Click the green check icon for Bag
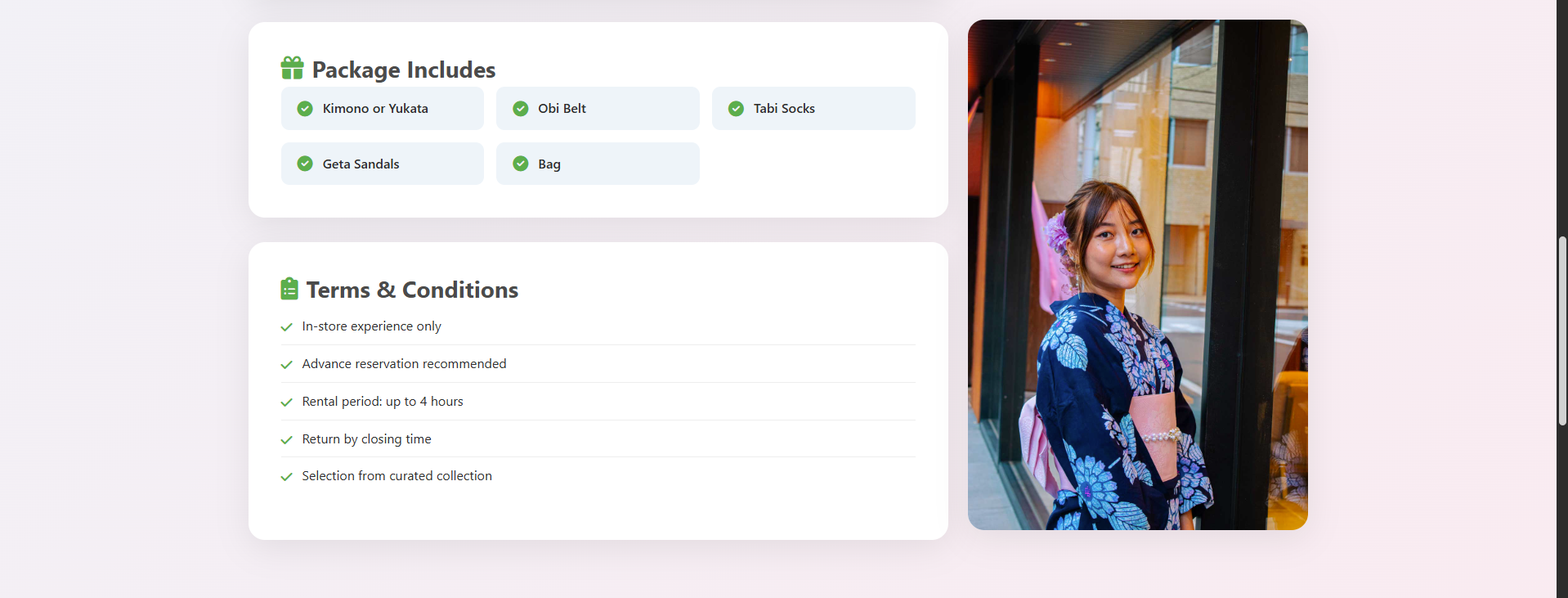Screen dimensions: 1568x598 [x=521, y=164]
